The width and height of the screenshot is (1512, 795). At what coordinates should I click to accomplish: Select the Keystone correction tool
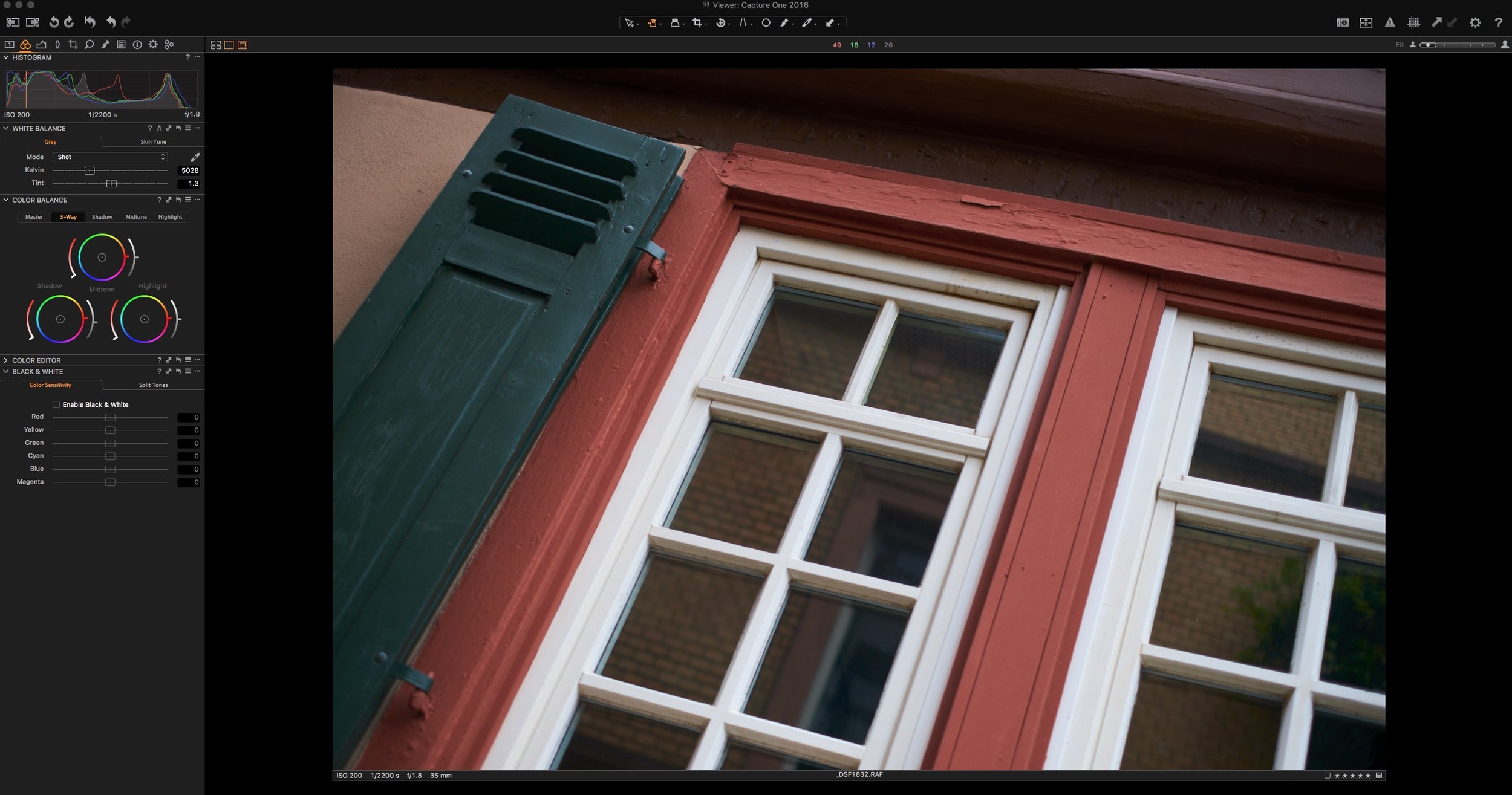(743, 23)
